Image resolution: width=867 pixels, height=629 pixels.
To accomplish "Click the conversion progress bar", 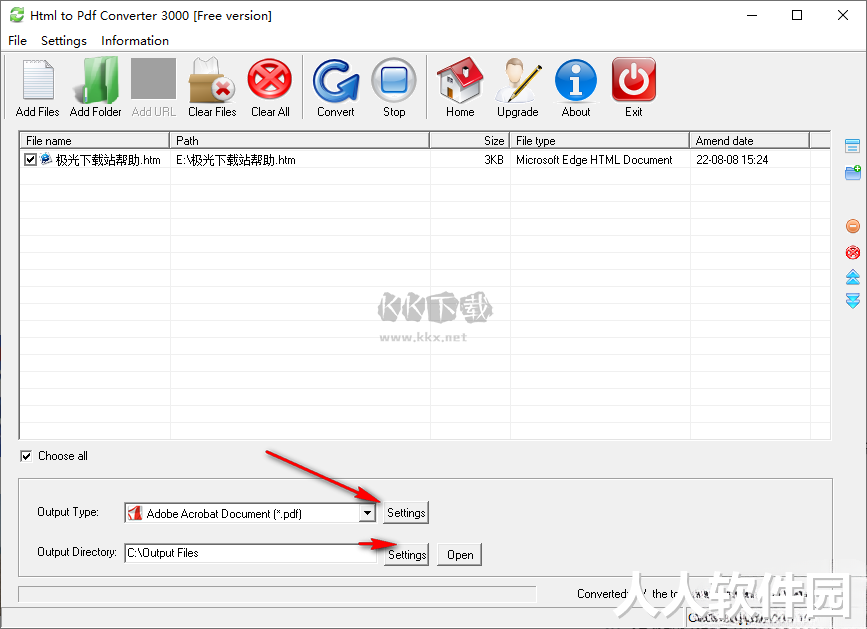I will pyautogui.click(x=277, y=594).
